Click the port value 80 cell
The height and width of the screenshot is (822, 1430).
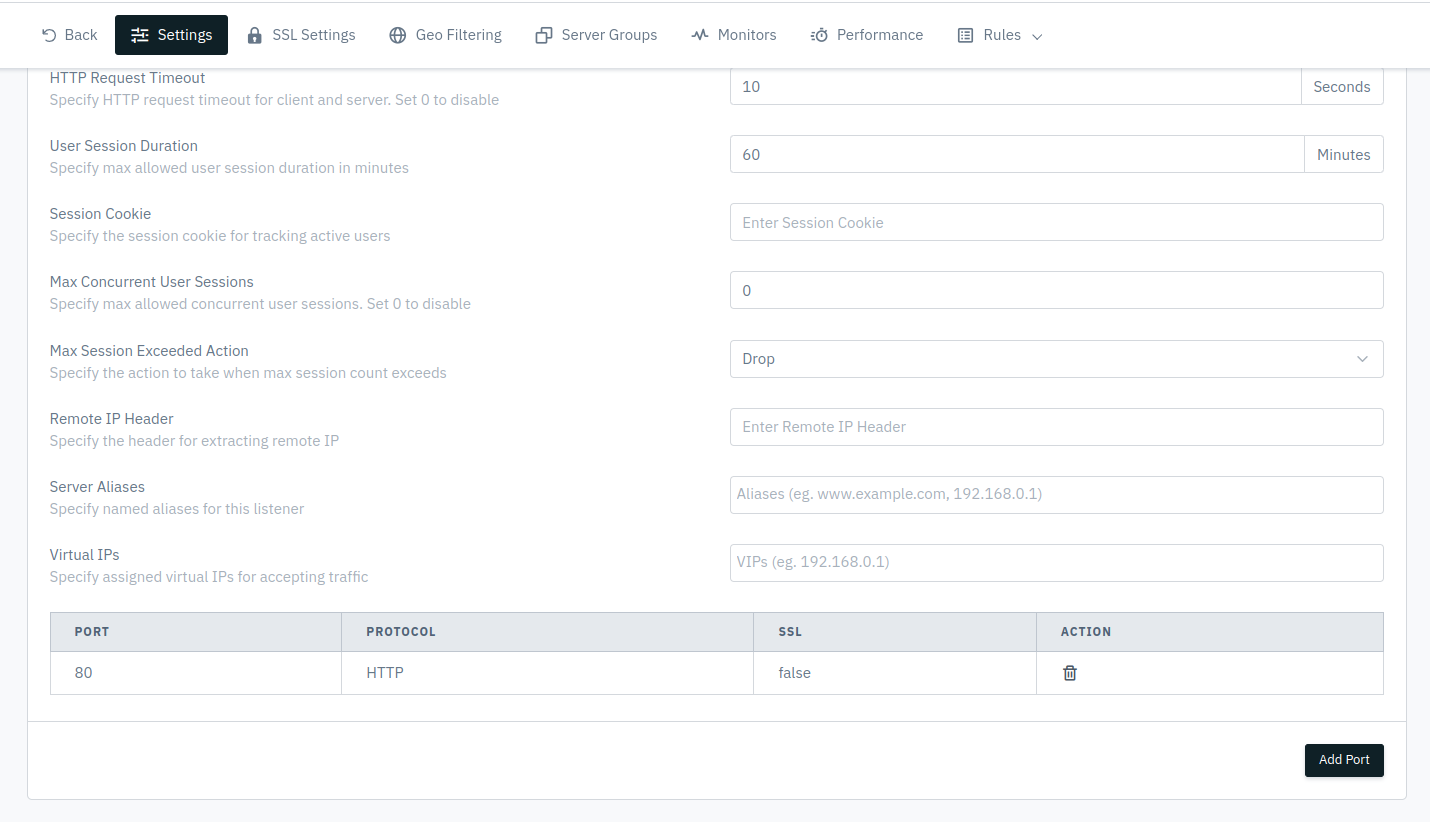(196, 673)
